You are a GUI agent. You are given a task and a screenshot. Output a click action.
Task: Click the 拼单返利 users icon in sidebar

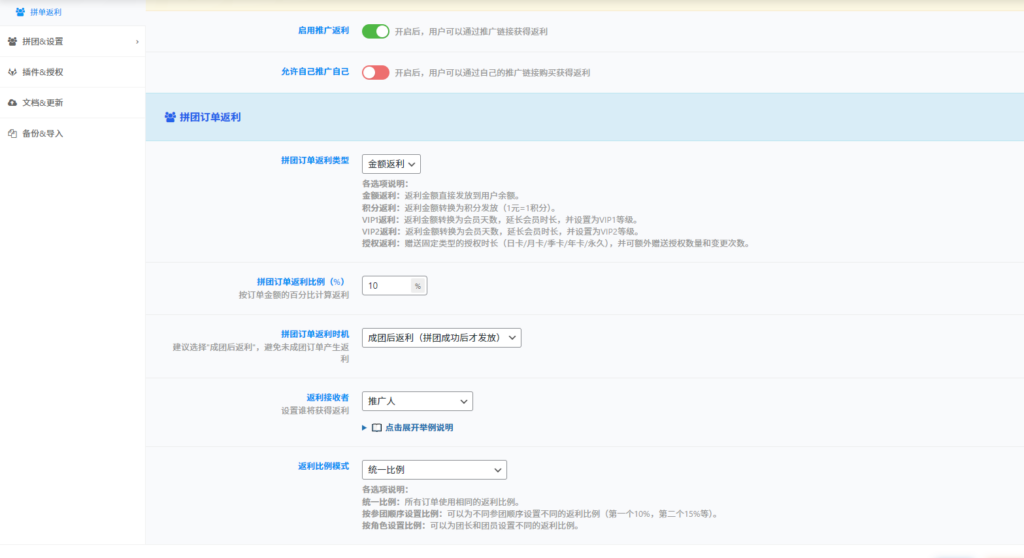click(x=20, y=12)
